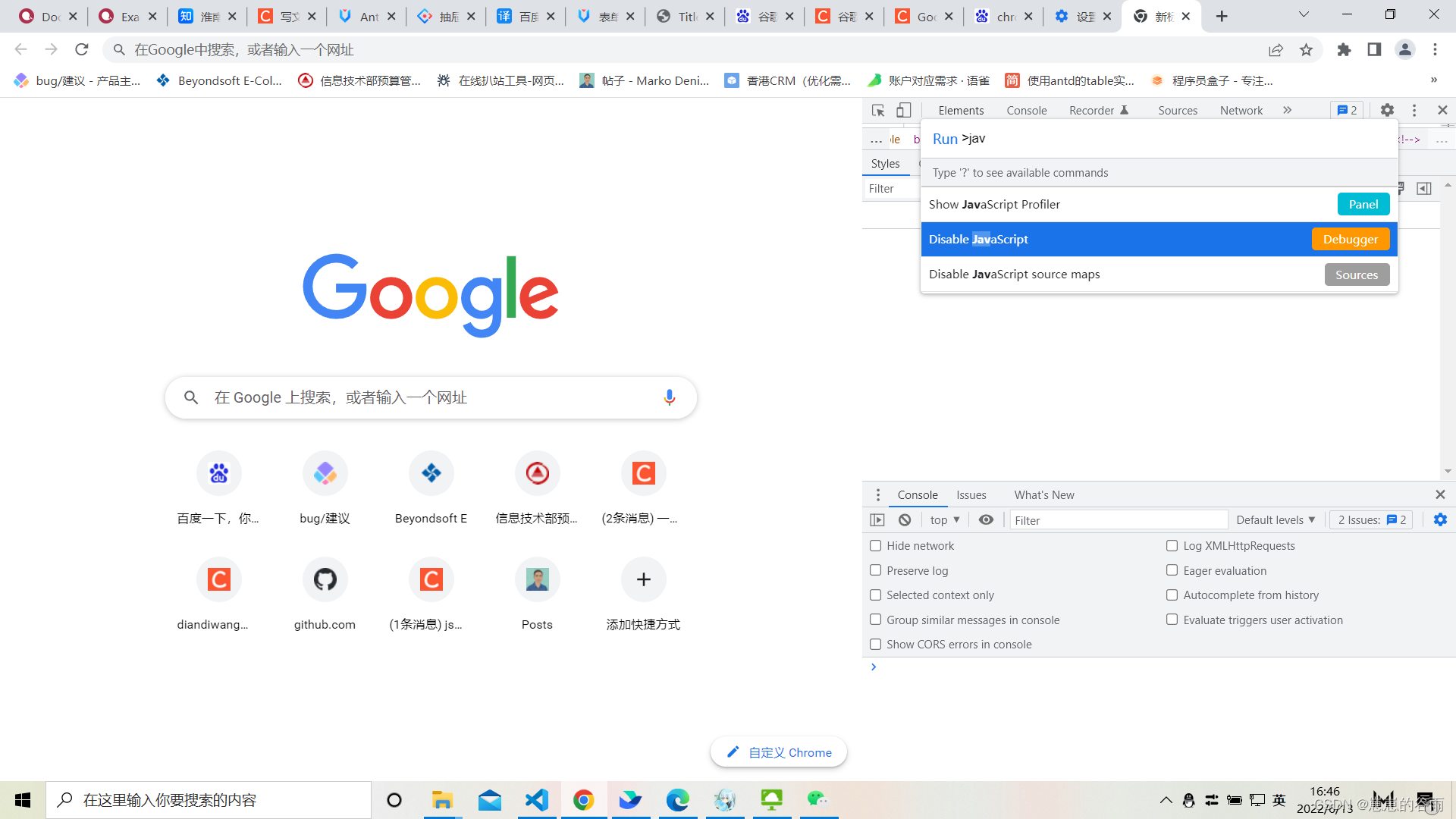Open the top context dropdown
Image resolution: width=1456 pixels, height=819 pixels.
click(945, 520)
